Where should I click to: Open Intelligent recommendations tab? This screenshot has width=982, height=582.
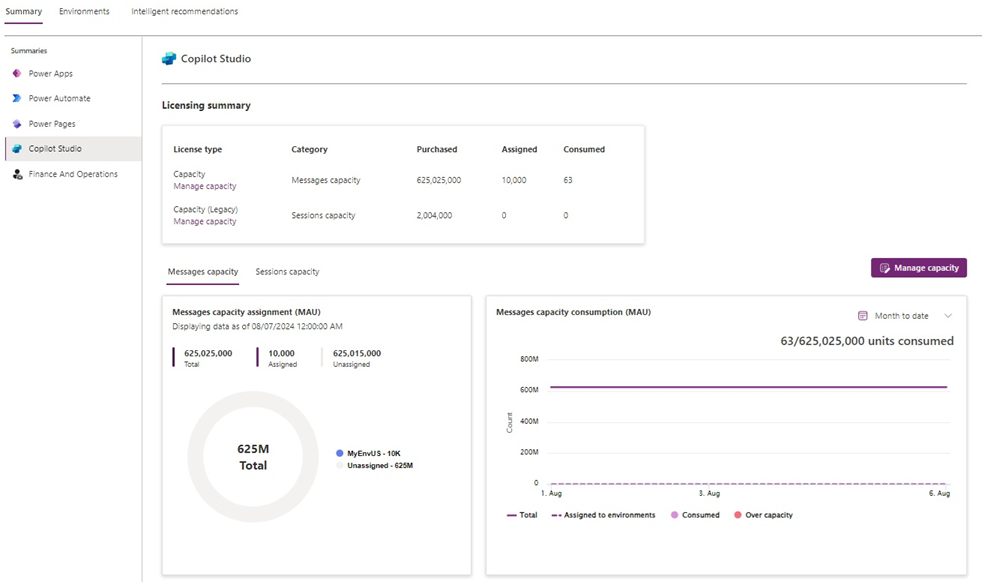pos(185,11)
